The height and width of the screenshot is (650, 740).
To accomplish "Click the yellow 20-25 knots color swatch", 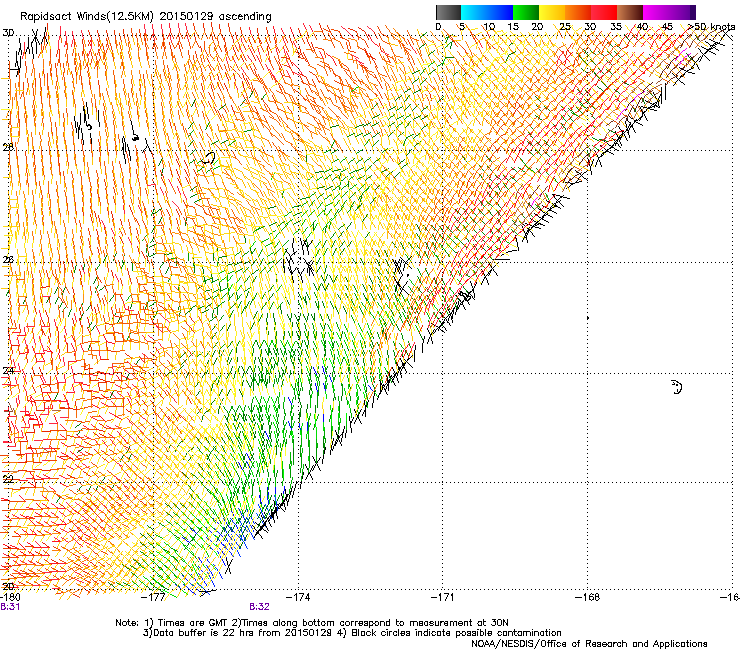I will click(552, 12).
